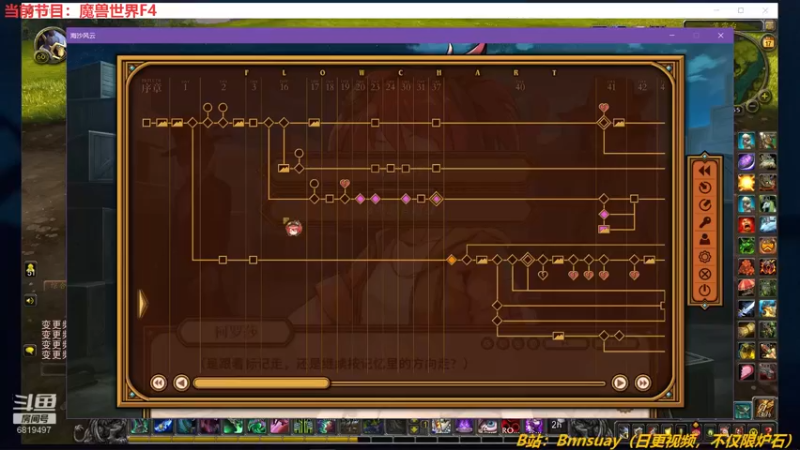This screenshot has height=450, width=800.
Task: Select image node on bottom-most branch
Action: coord(558,336)
